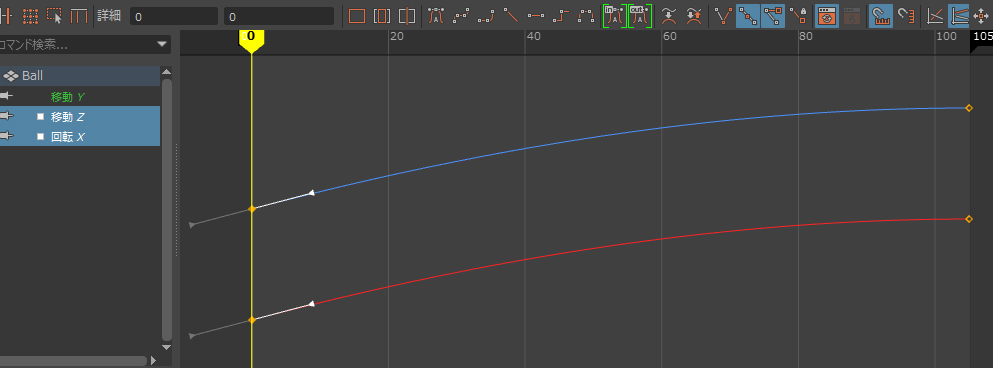Set Plateau tangents
993x368 pixels.
587,16
